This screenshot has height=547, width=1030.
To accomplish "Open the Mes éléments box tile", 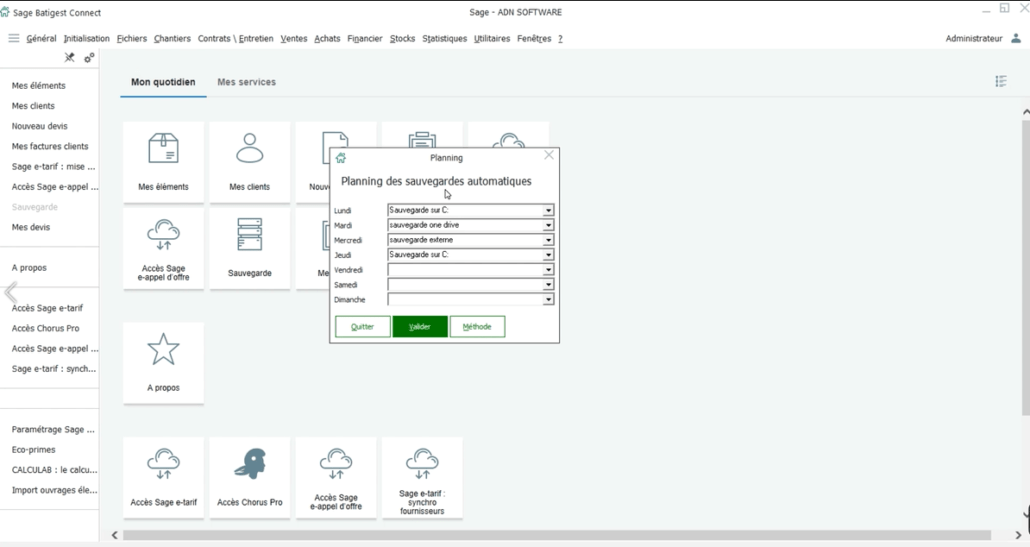I will tap(164, 162).
